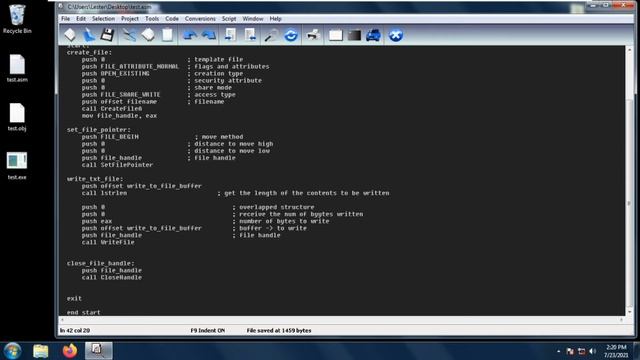Click the 'push FILE_BEGIN' code line

click(x=110, y=137)
